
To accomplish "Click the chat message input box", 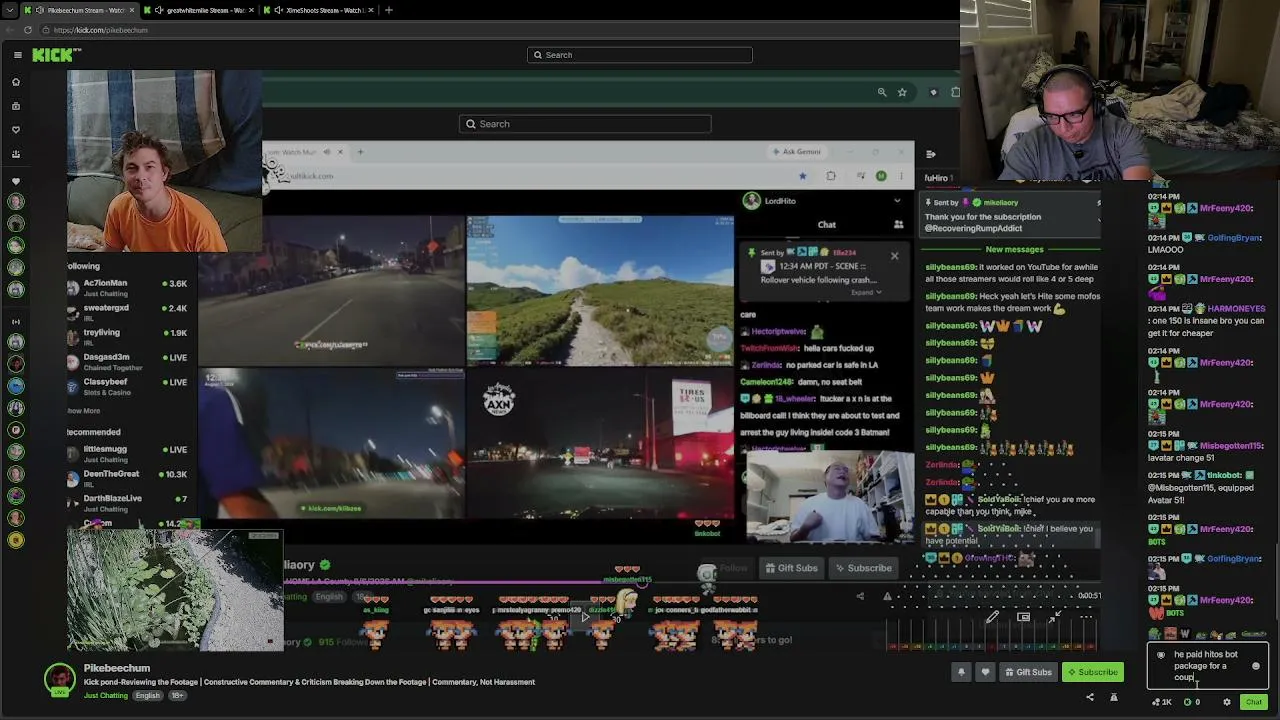I will tap(1207, 666).
